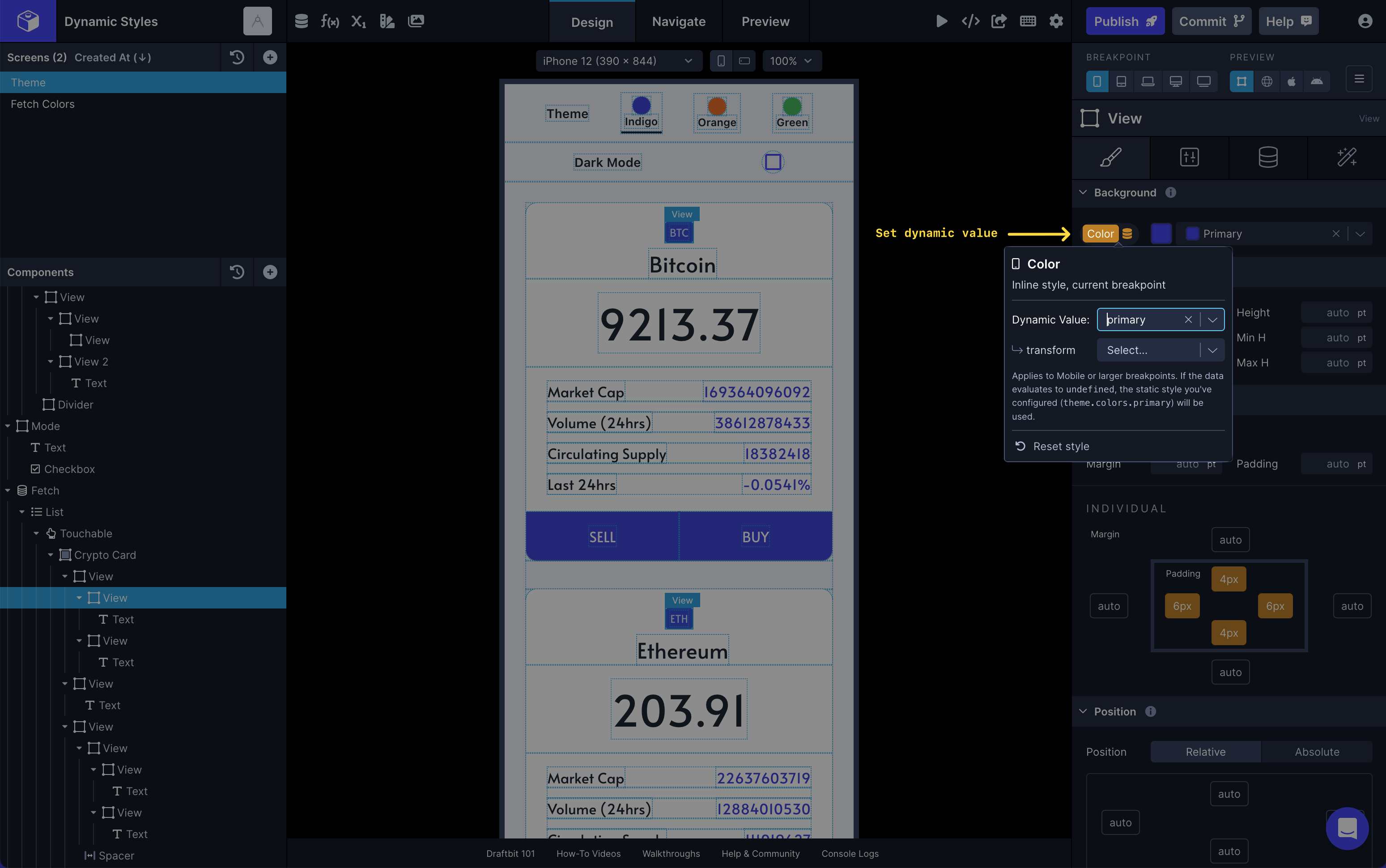This screenshot has height=868, width=1386.
Task: Toggle the Dark Mode checkbox on canvas
Action: [773, 162]
